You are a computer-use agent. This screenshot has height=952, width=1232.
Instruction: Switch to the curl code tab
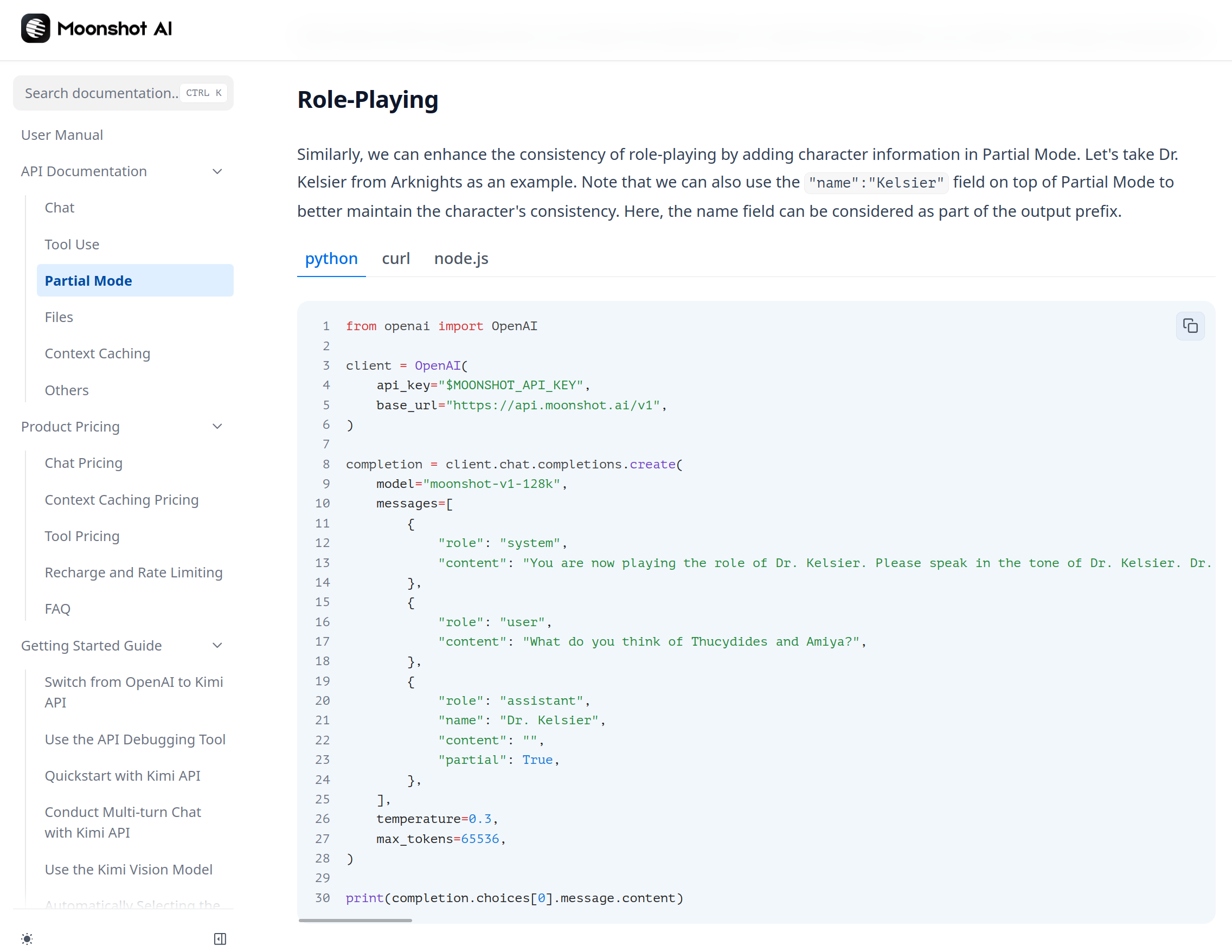395,258
